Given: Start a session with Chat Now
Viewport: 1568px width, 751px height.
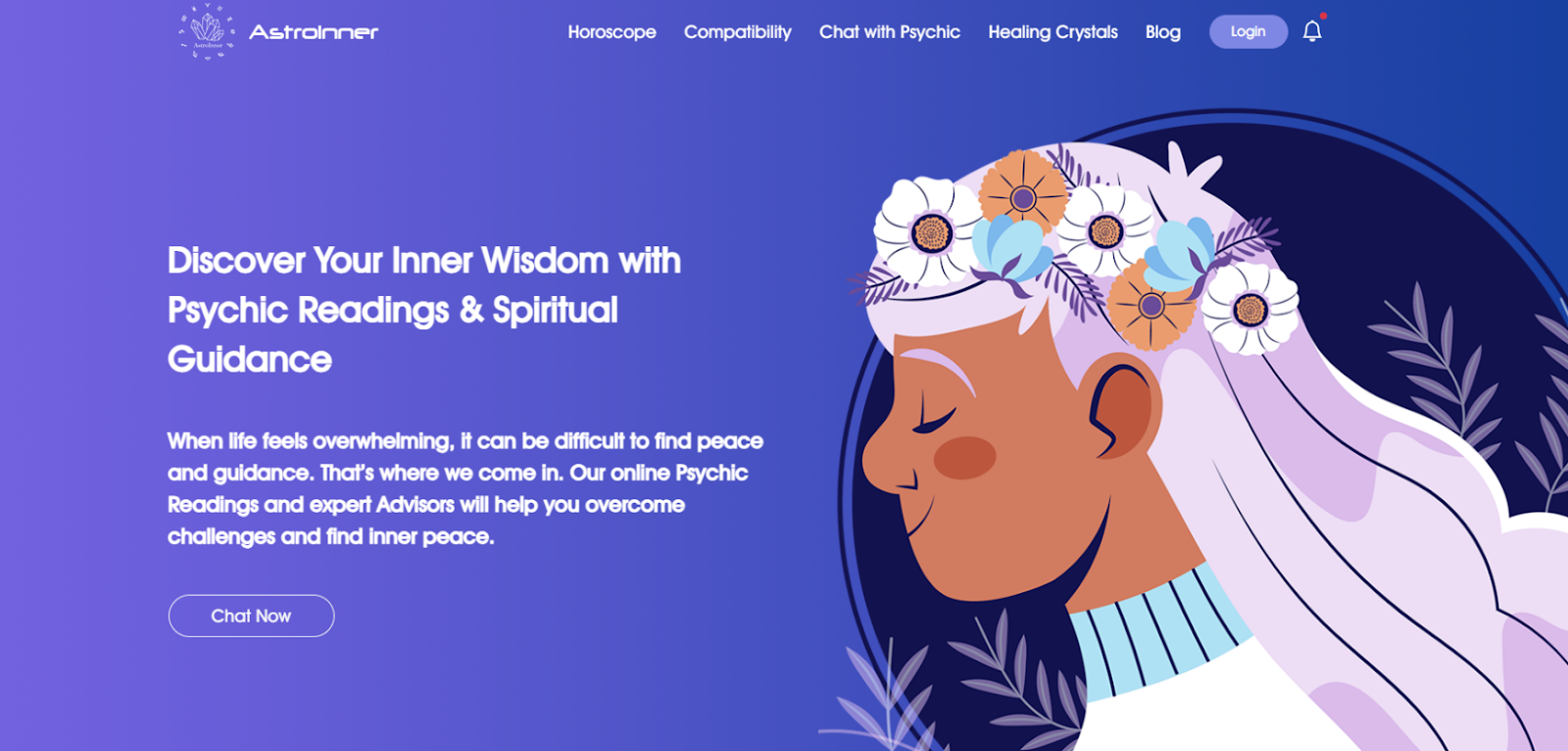Looking at the screenshot, I should [251, 616].
